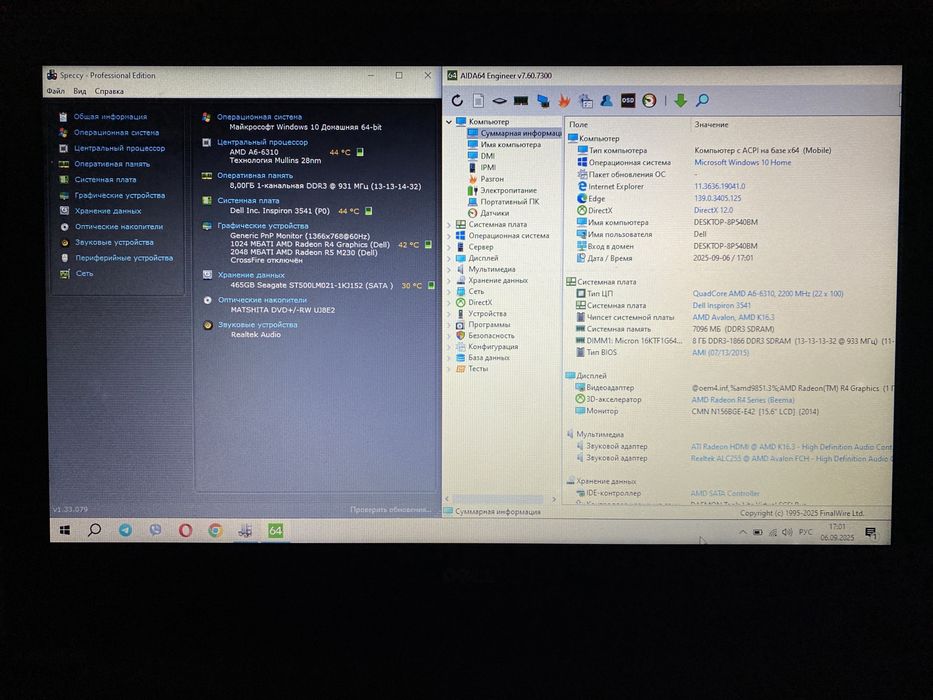Image resolution: width=933 pixels, height=700 pixels.
Task: Open Chrome from the taskbar
Action: [x=215, y=530]
